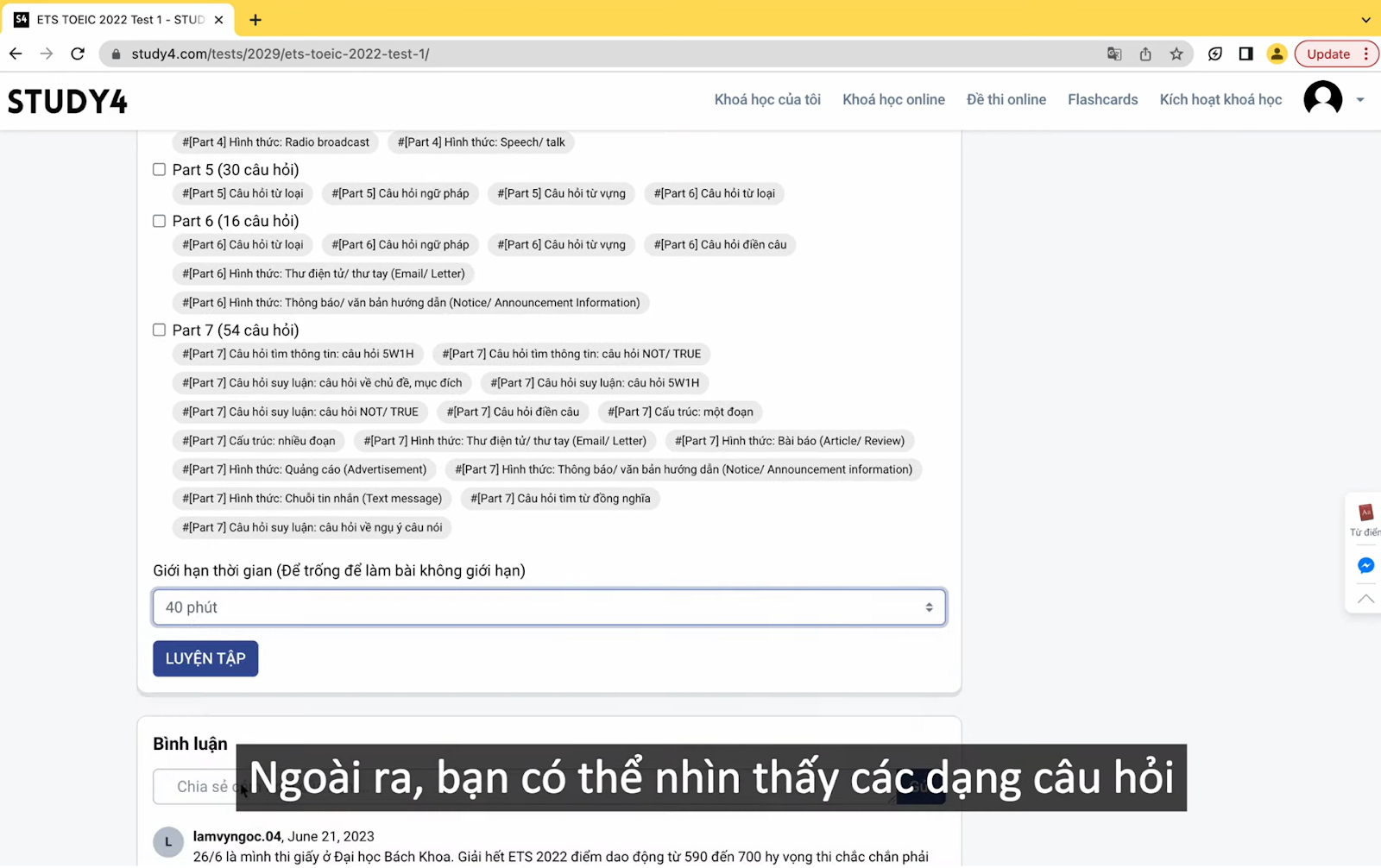Close the ETS TOEIC 2022 Test 1 tab

tap(218, 19)
